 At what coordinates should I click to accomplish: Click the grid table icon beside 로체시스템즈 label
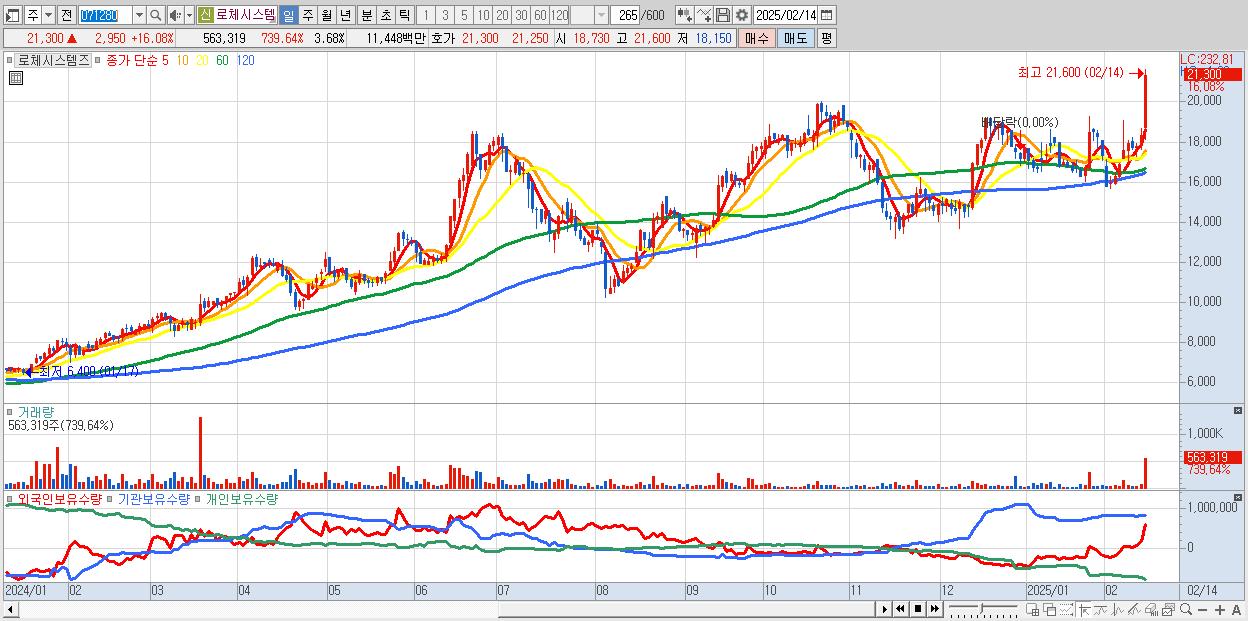coord(14,79)
